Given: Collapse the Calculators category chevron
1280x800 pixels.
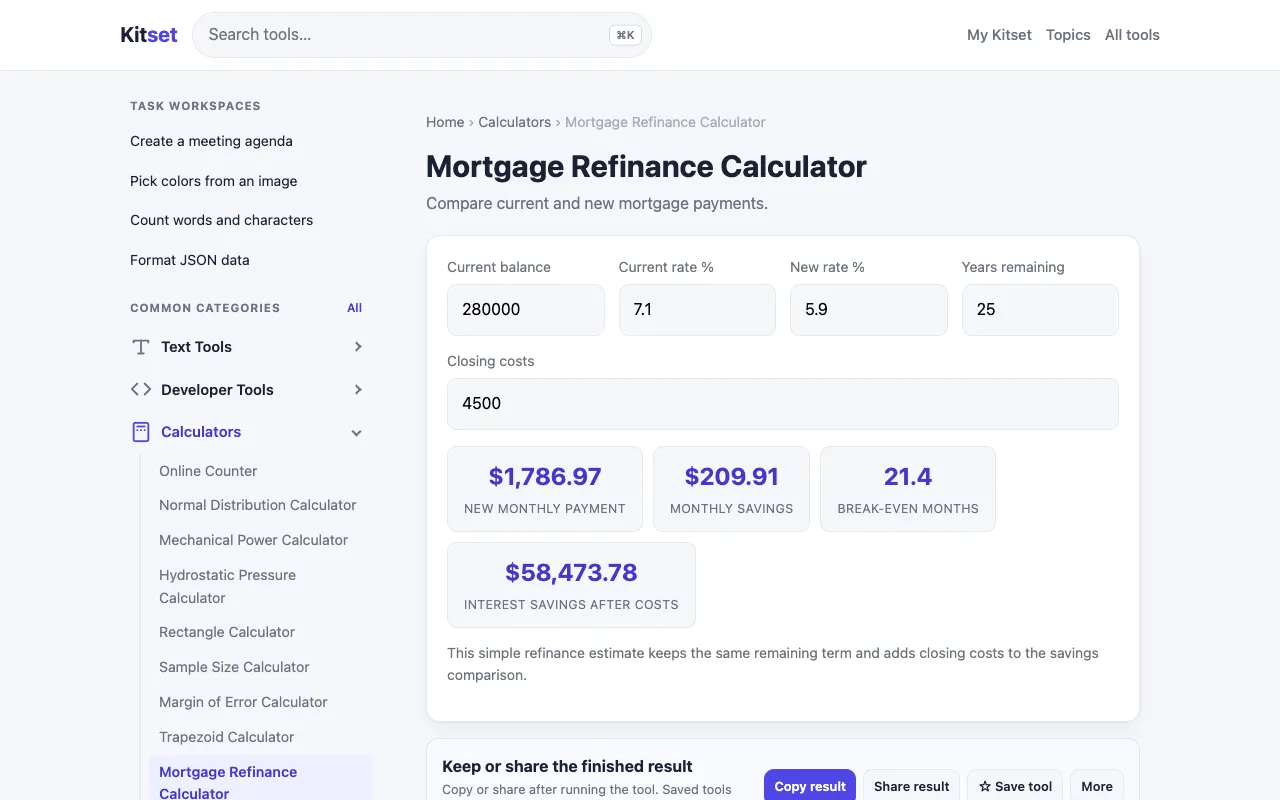Looking at the screenshot, I should coord(357,433).
